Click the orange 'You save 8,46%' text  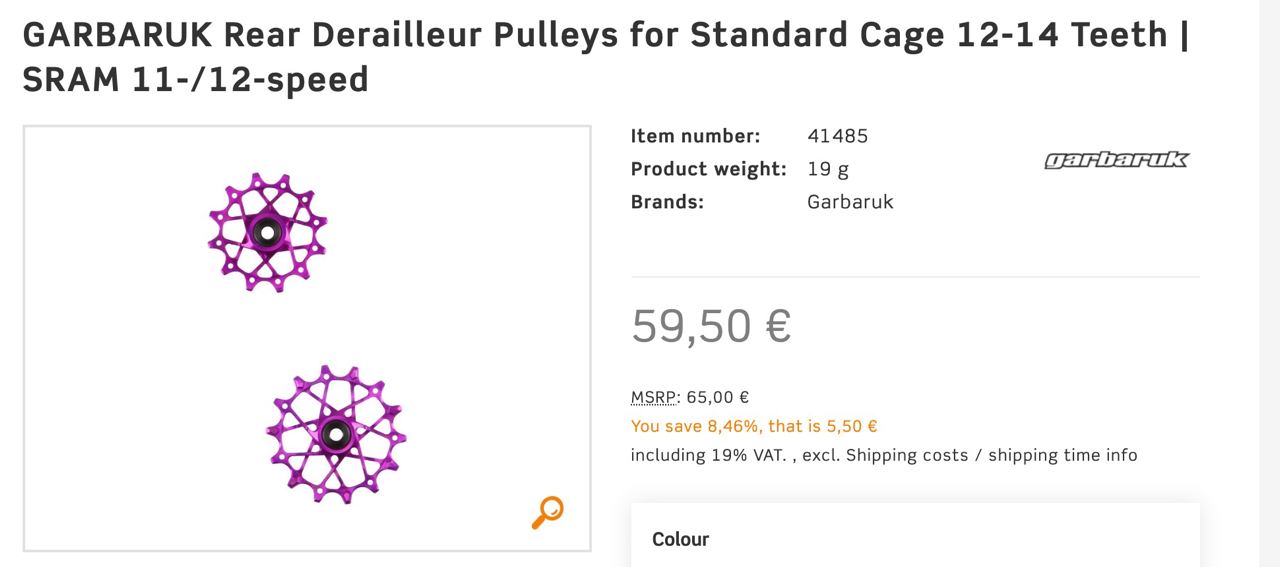click(x=754, y=426)
